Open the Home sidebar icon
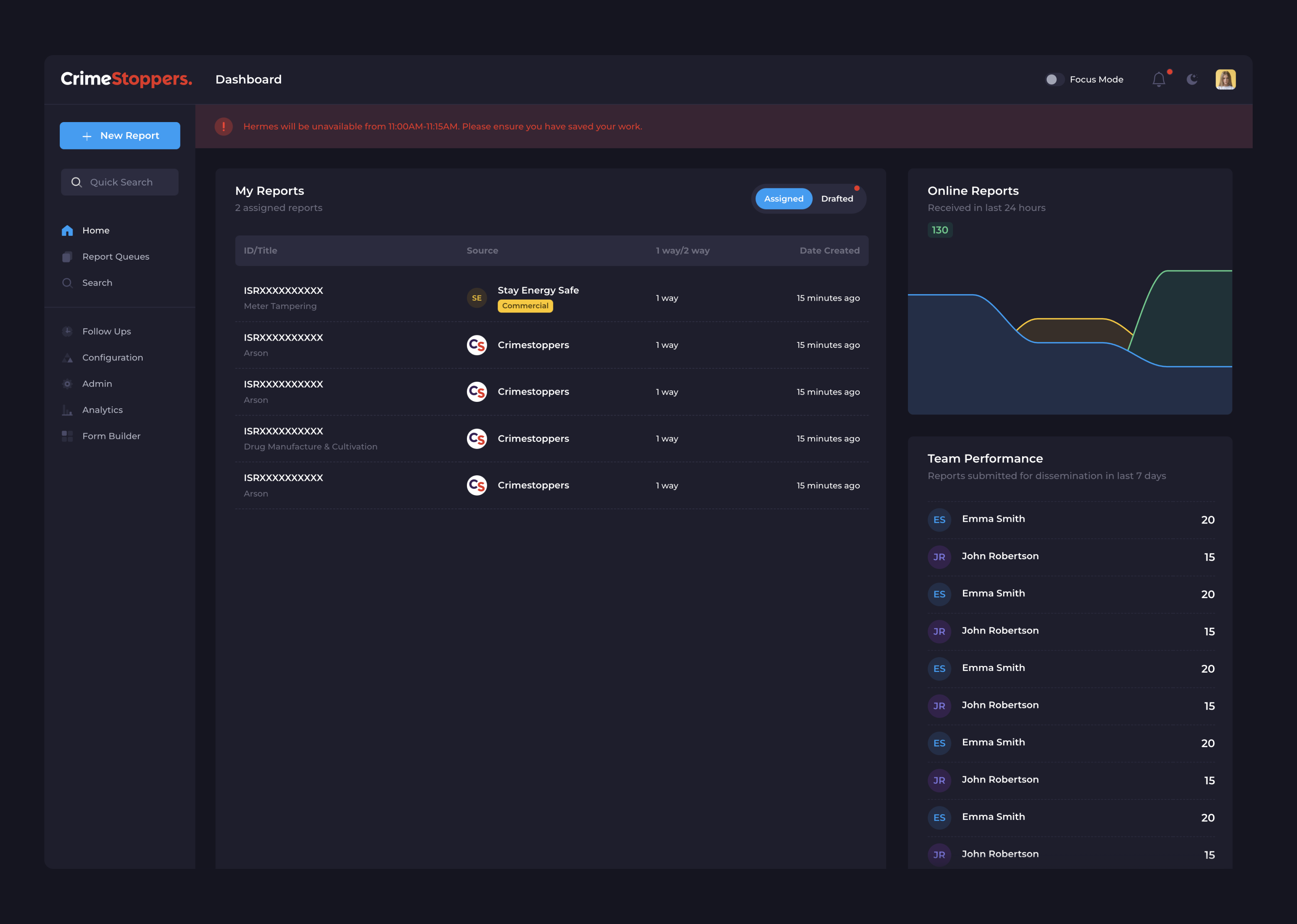 (67, 230)
